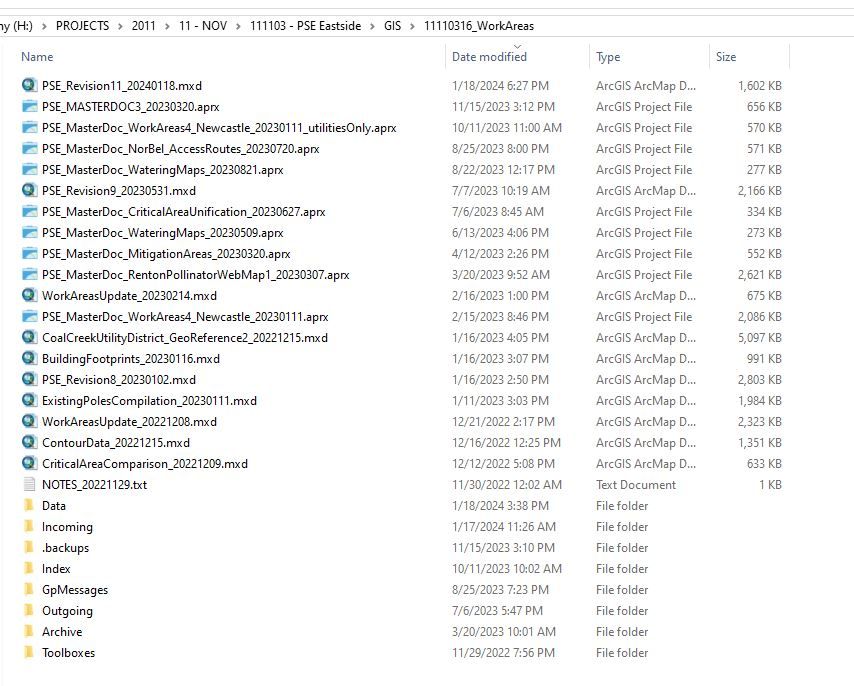Navigate to 111103 - PSE Eastside breadcrumb
854x686 pixels.
(305, 26)
